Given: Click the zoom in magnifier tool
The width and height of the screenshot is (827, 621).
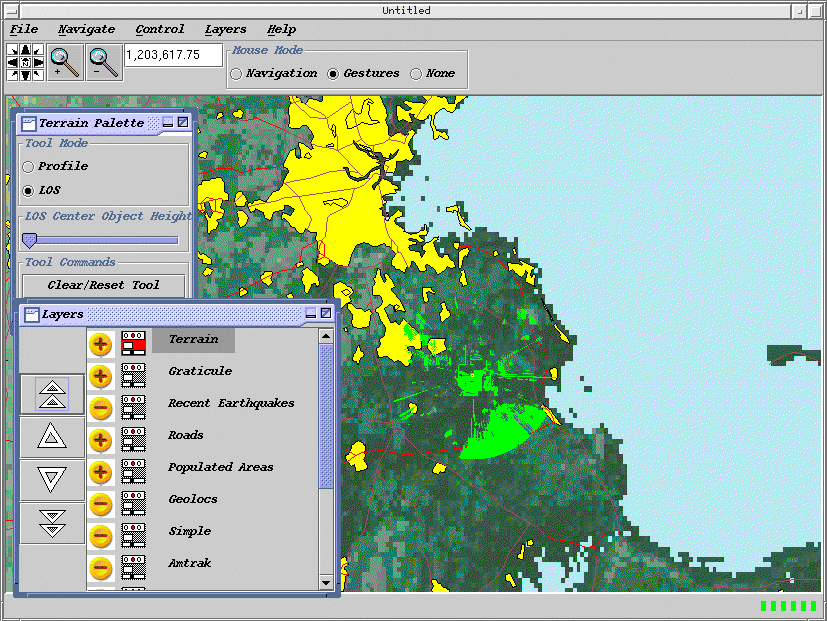Looking at the screenshot, I should point(65,62).
